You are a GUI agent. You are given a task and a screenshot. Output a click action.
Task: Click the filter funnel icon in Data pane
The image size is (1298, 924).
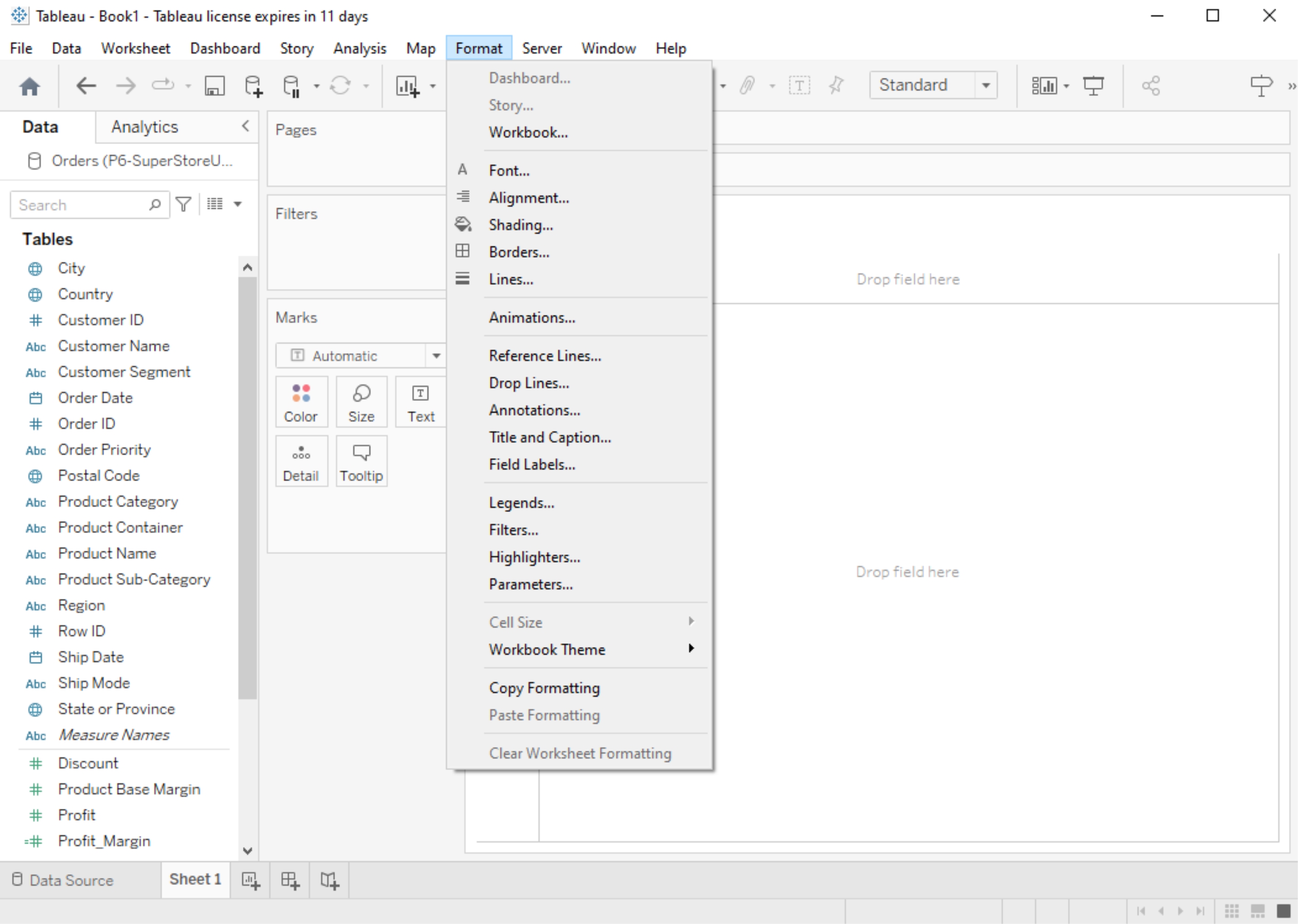tap(183, 204)
